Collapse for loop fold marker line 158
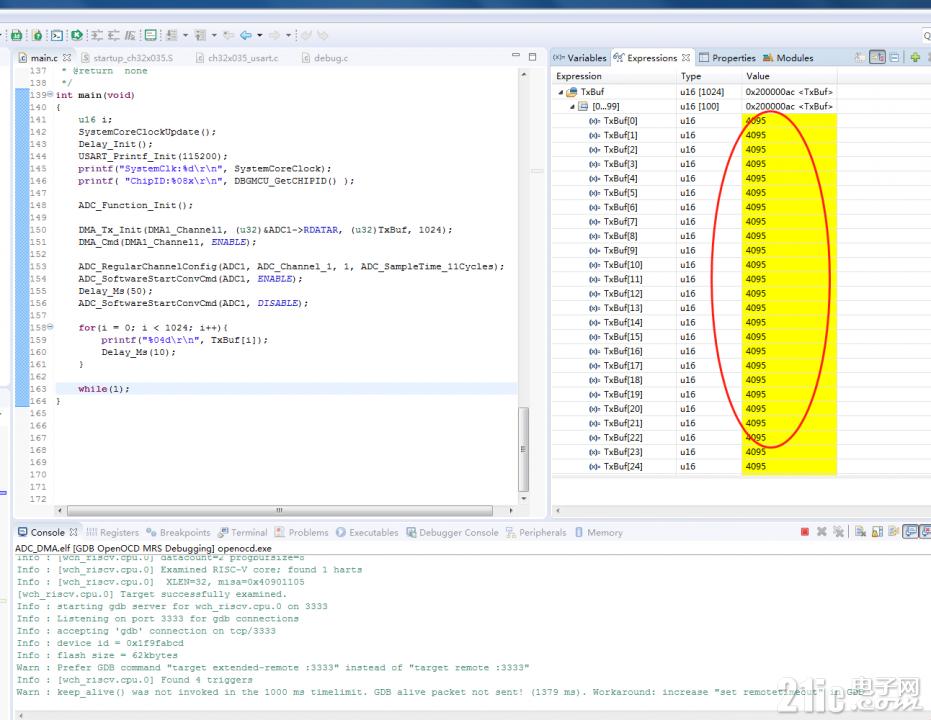Screen dimensions: 931x720 coord(50,327)
